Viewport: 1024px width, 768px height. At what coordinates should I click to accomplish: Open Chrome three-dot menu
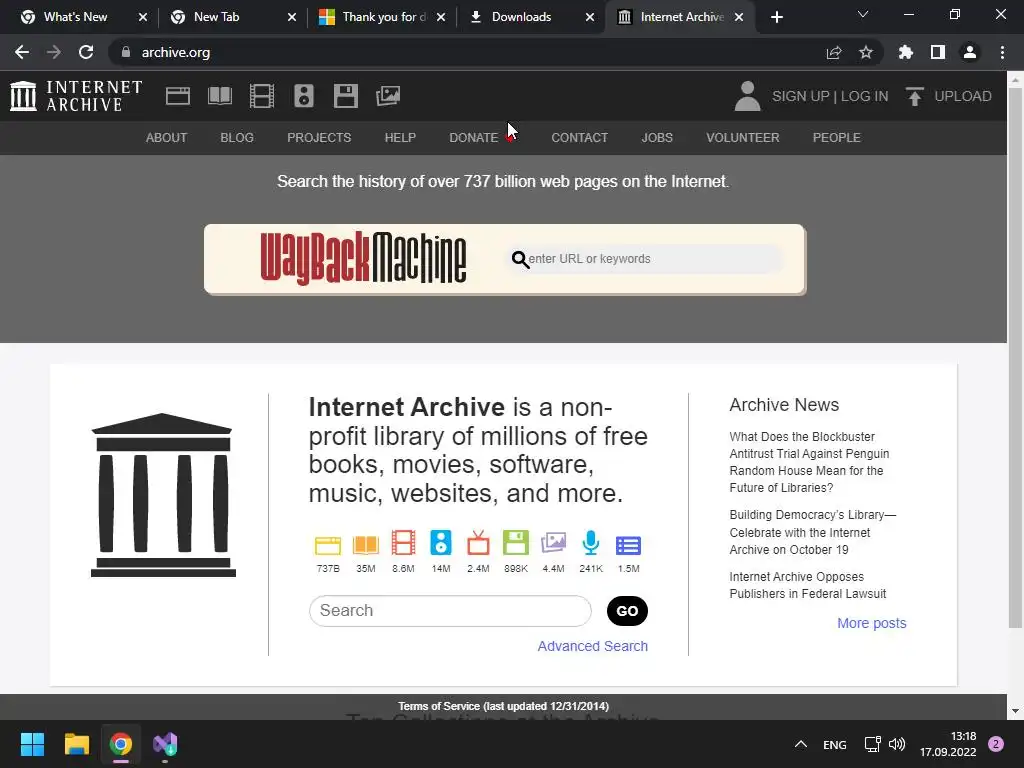tap(1002, 52)
